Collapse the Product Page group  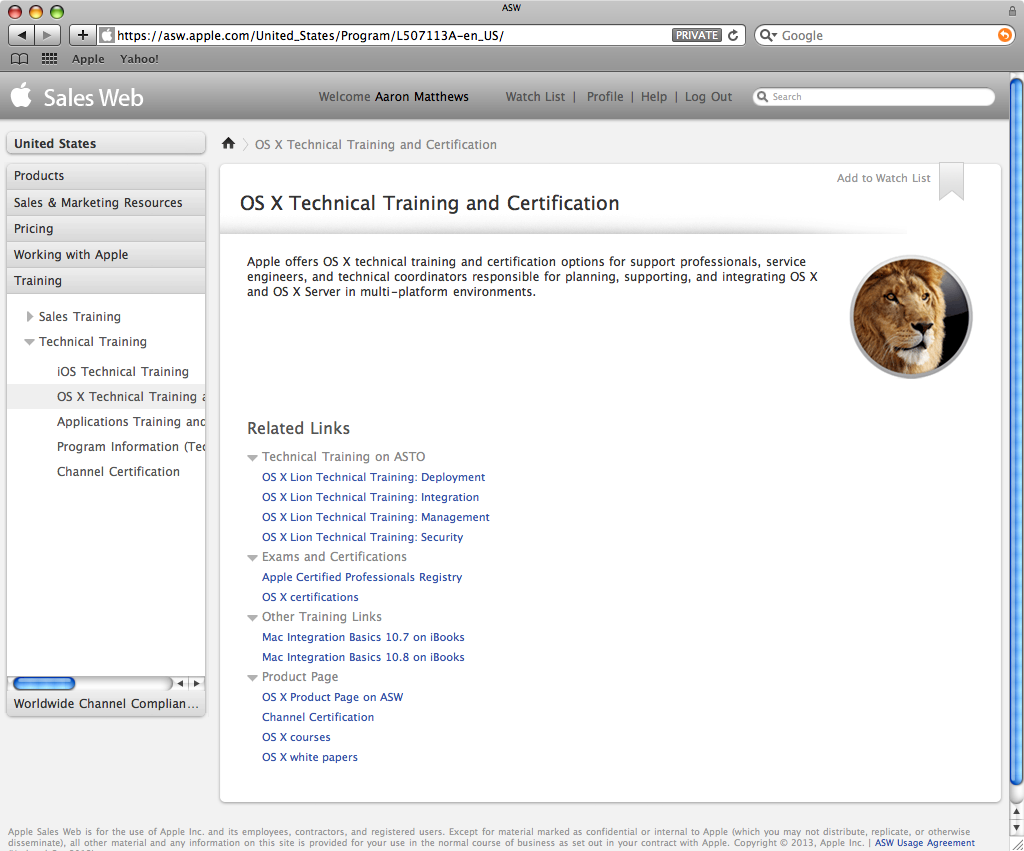(x=252, y=678)
